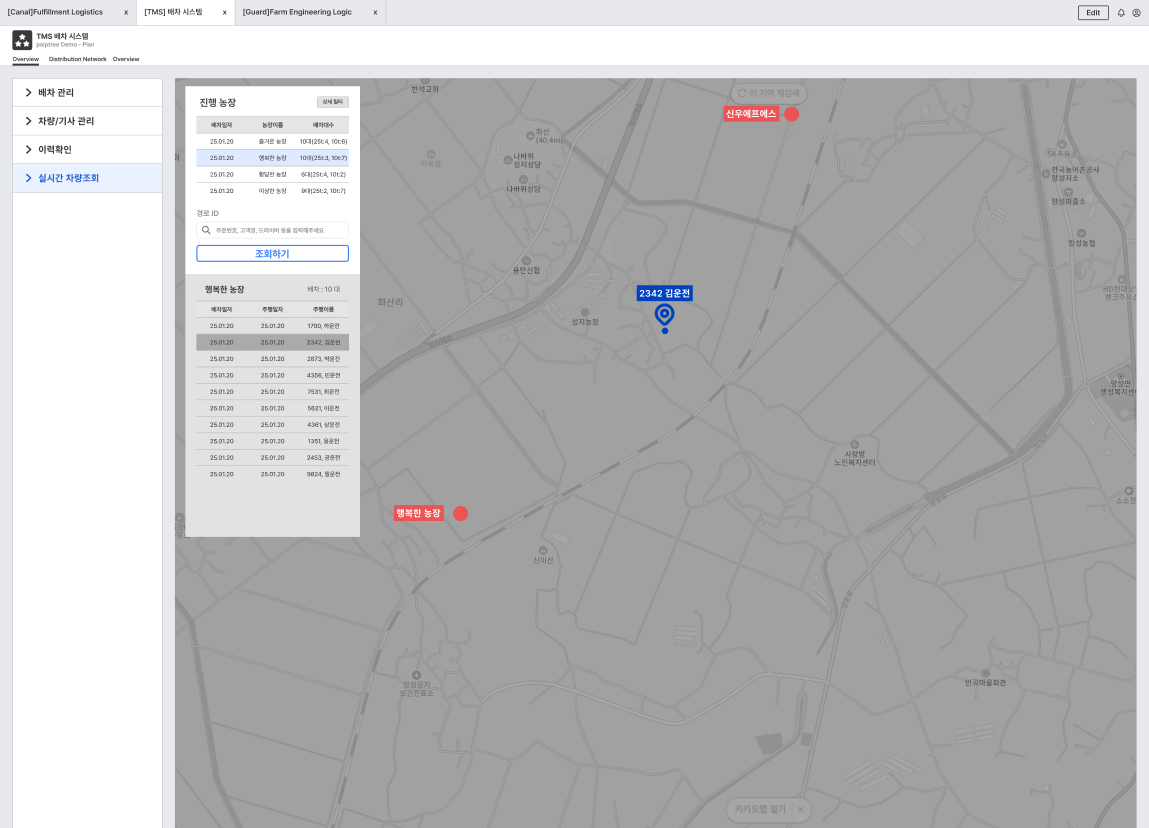This screenshot has height=828, width=1149.
Task: Expand the 이력확인 section
Action: (x=87, y=149)
